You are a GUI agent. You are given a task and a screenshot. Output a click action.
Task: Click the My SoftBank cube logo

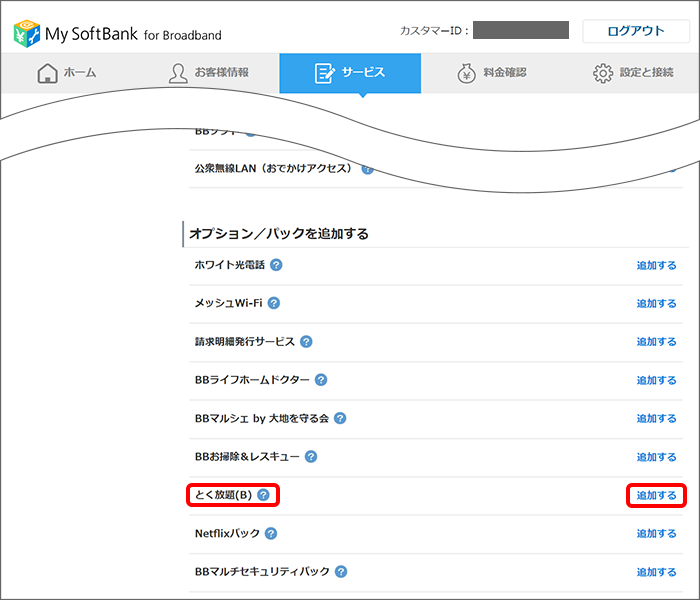[x=27, y=33]
